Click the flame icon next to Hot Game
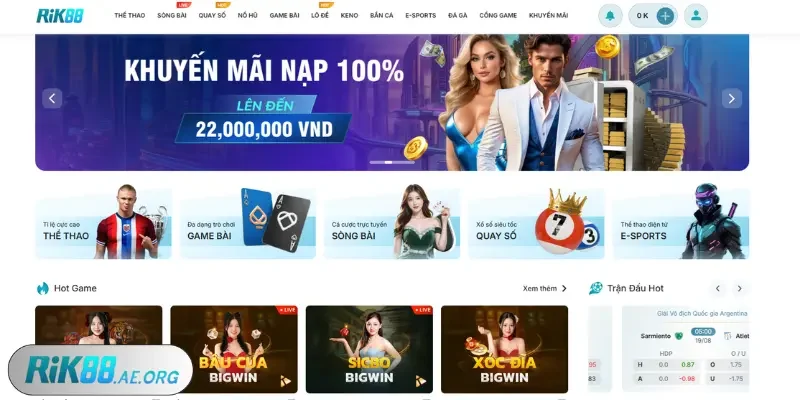 42,288
